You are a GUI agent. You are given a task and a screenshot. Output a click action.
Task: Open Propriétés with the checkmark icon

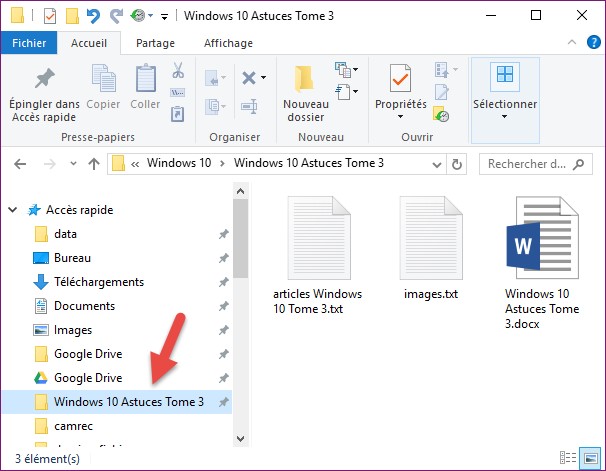click(x=400, y=79)
